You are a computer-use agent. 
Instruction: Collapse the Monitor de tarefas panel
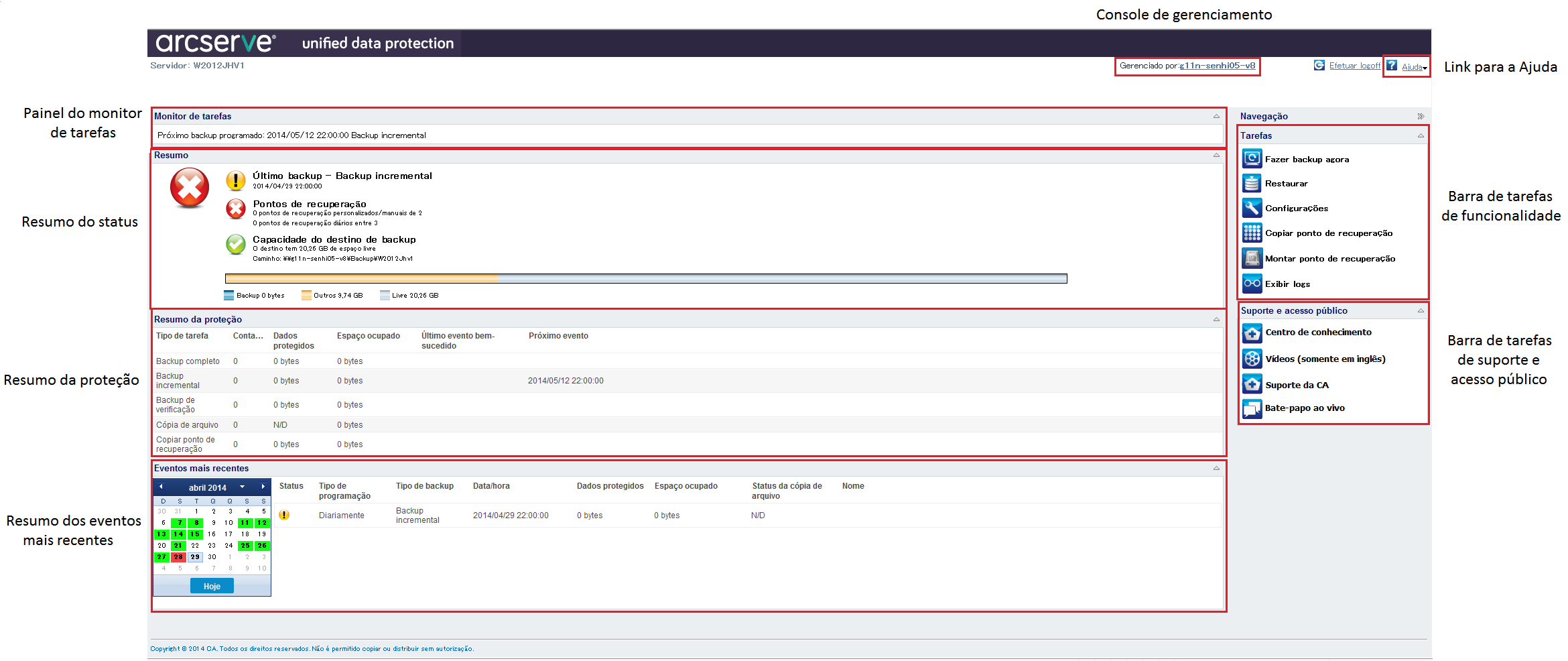click(1216, 117)
